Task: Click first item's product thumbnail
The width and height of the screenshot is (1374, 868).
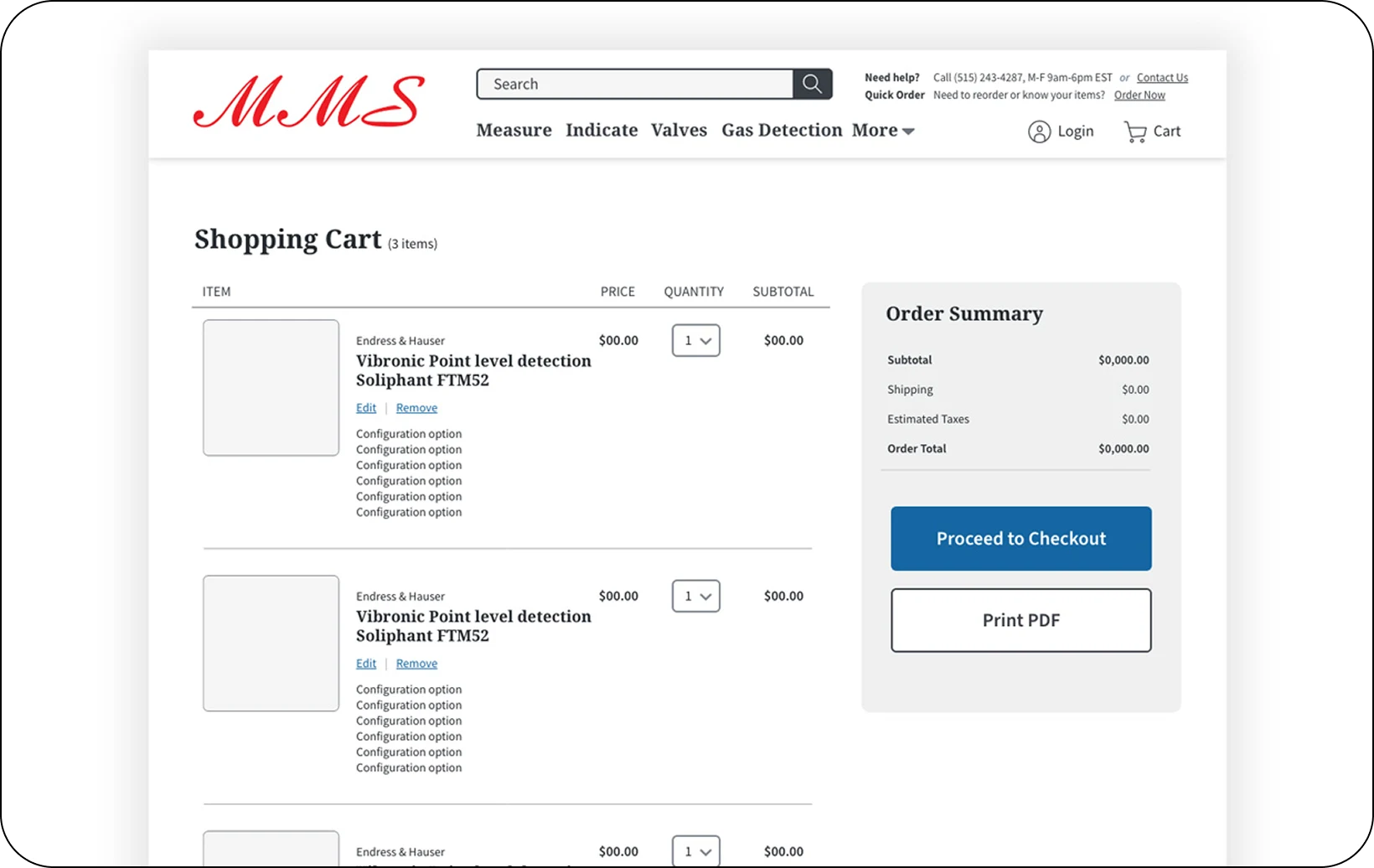Action: (x=271, y=388)
